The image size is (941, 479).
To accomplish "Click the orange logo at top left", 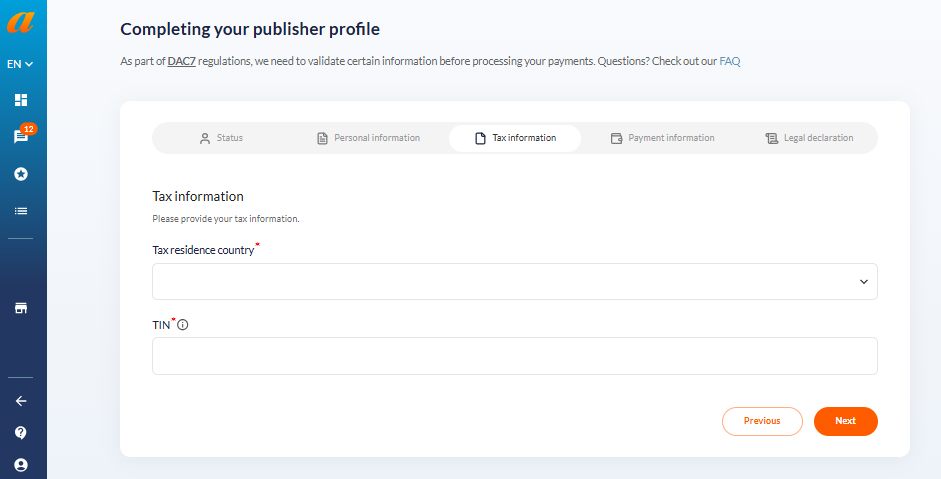I will point(21,23).
